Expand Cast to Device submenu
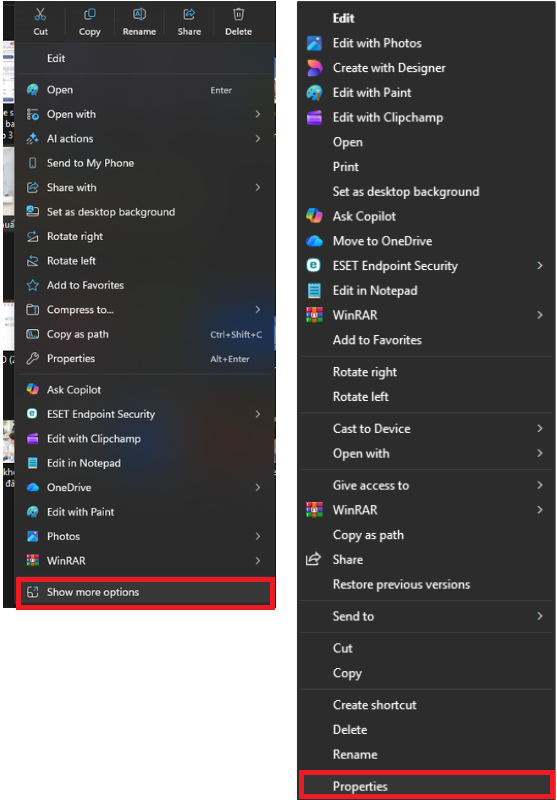 [x=540, y=429]
